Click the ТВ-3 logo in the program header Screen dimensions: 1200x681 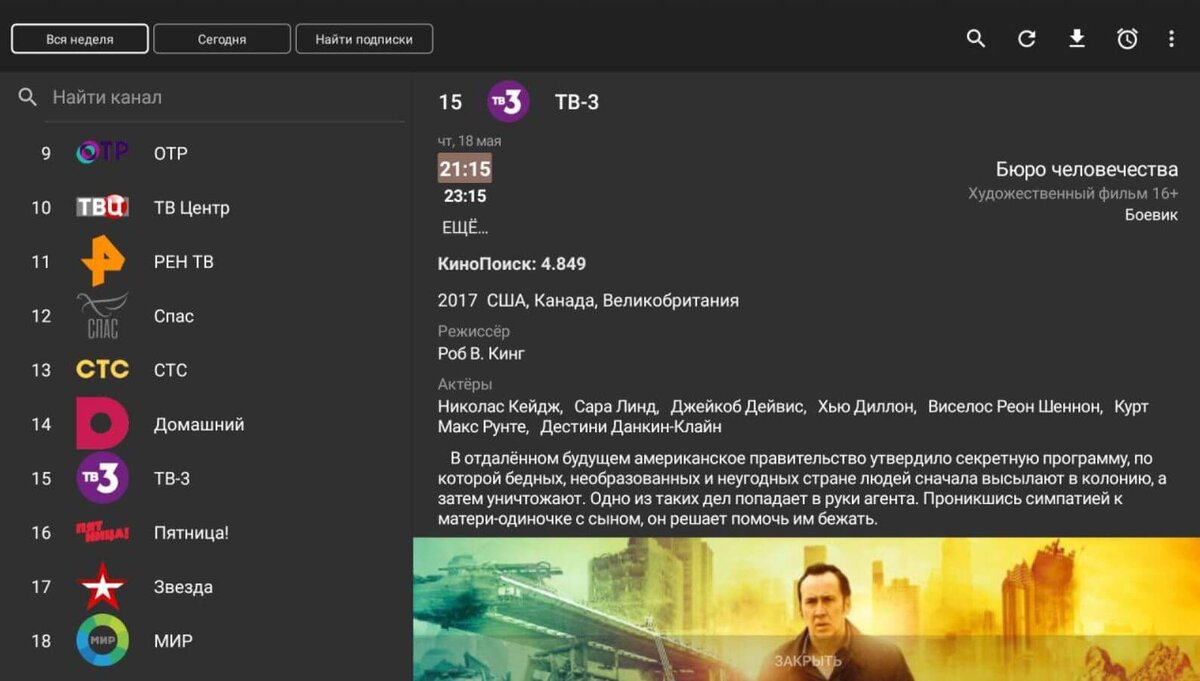pyautogui.click(x=509, y=102)
